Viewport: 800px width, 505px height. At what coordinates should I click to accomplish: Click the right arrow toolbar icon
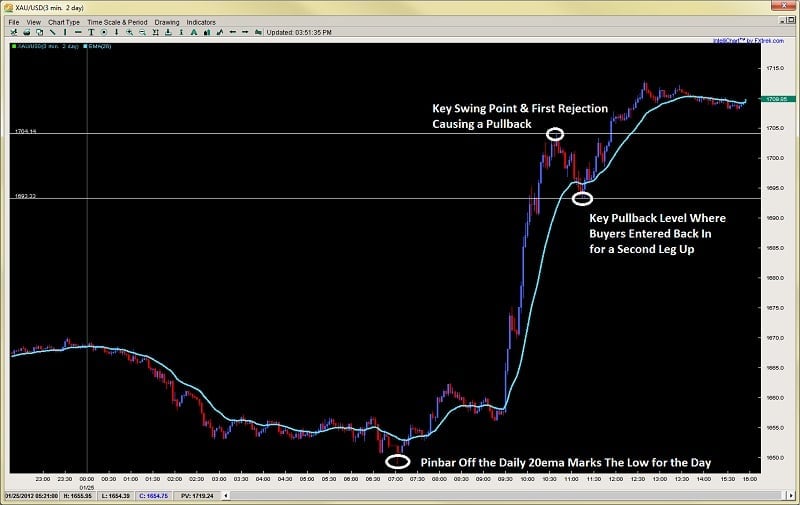coord(245,32)
